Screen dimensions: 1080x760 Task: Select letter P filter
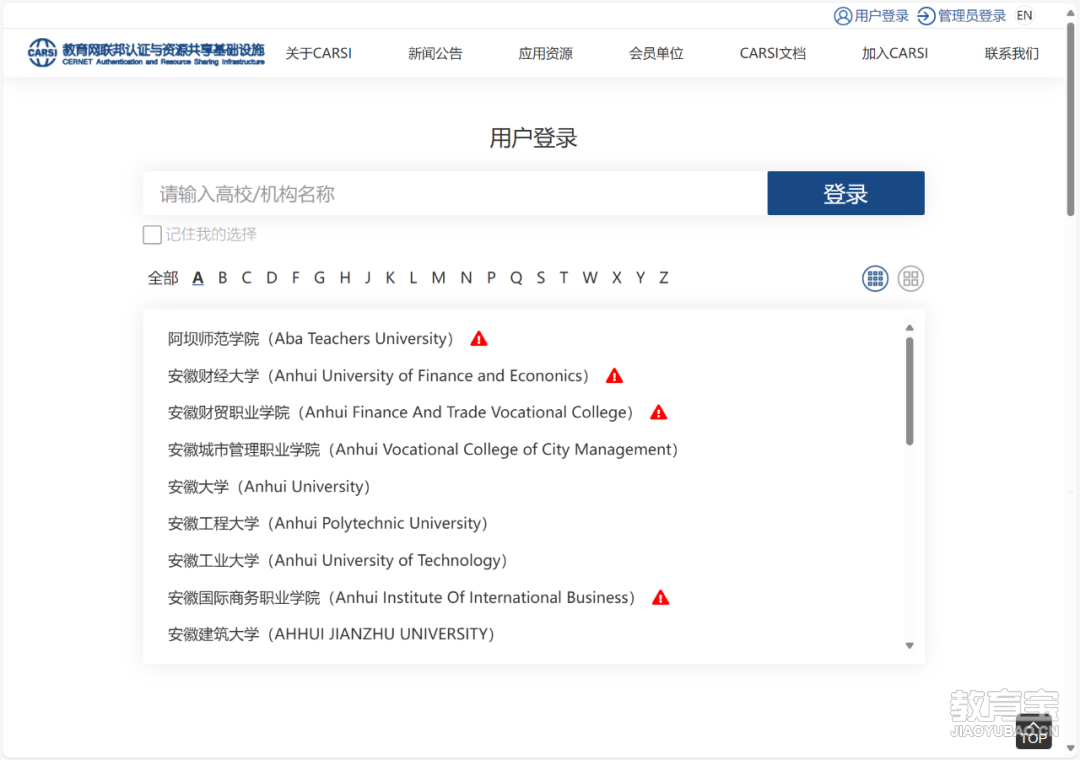pyautogui.click(x=491, y=278)
